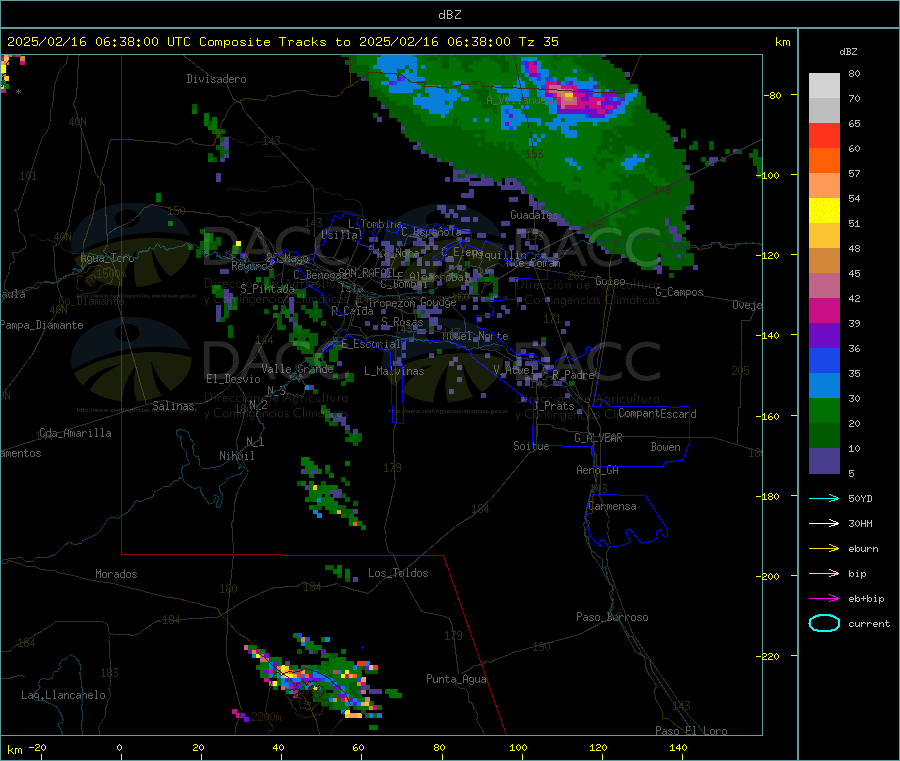Click the L_Malvinas map label

394,371
